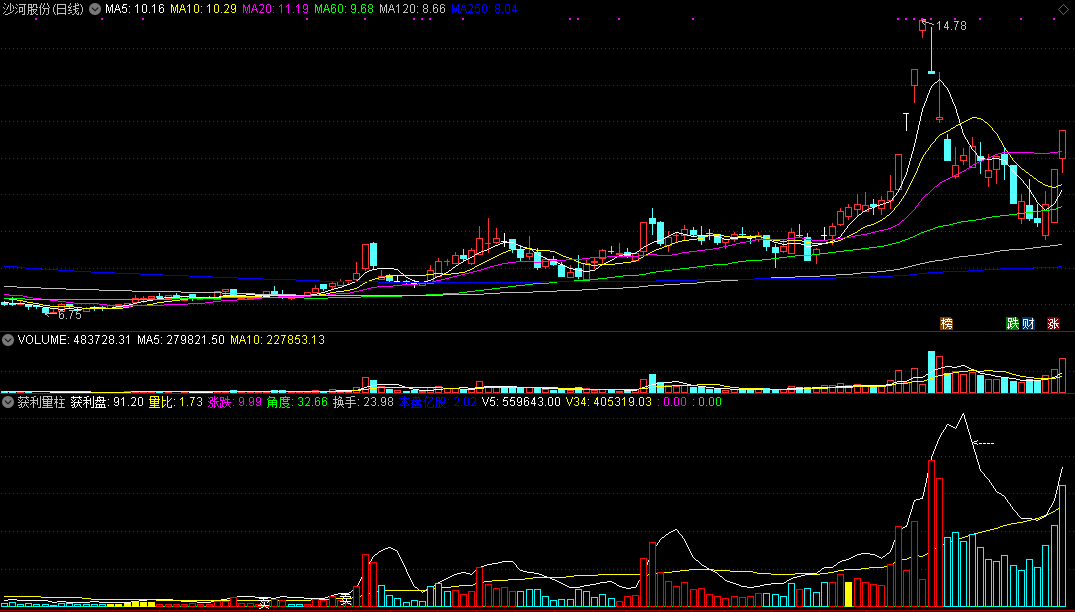Click the V5: 559643.00 value
Viewport: 1075px width, 612px height.
521,402
